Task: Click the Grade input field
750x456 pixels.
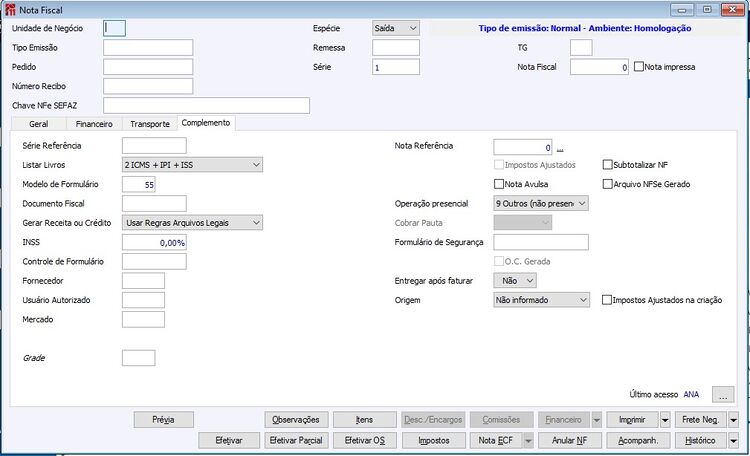Action: [139, 358]
